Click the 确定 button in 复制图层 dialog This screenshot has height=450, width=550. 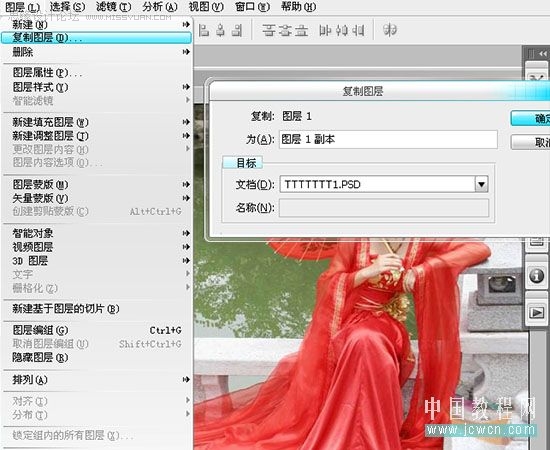(x=530, y=119)
